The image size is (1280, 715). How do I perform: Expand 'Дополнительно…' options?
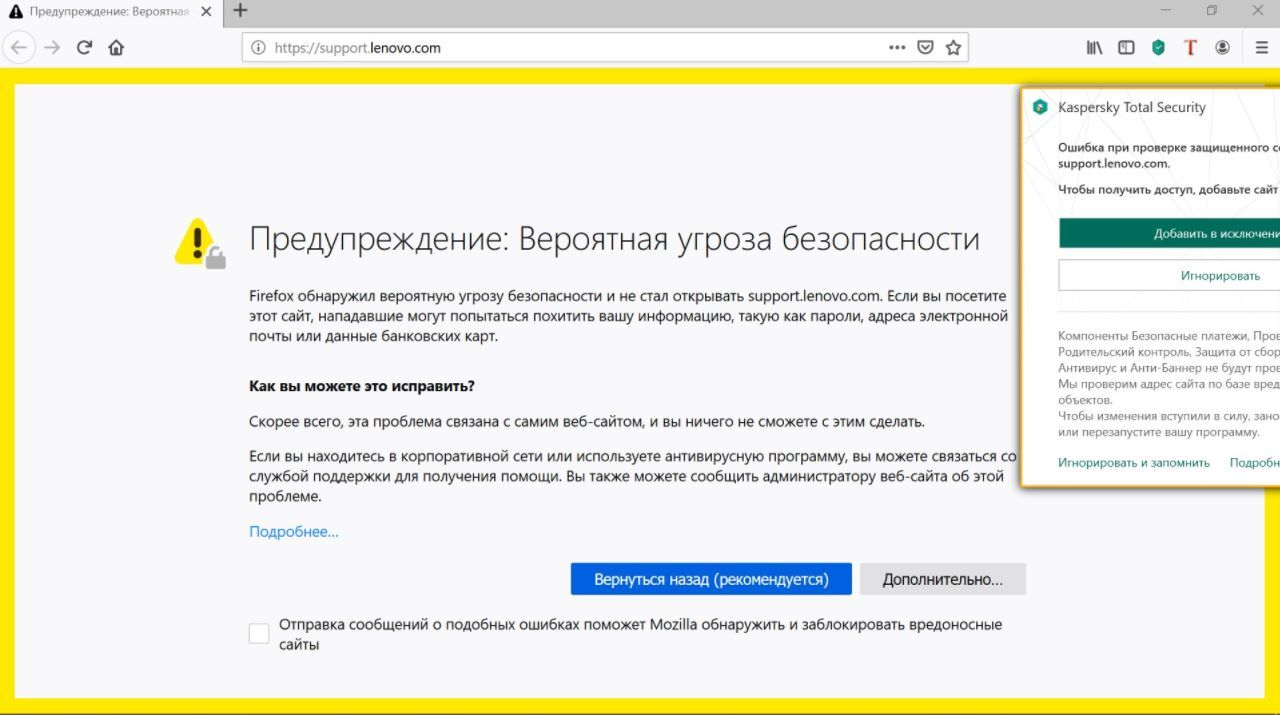click(x=942, y=579)
